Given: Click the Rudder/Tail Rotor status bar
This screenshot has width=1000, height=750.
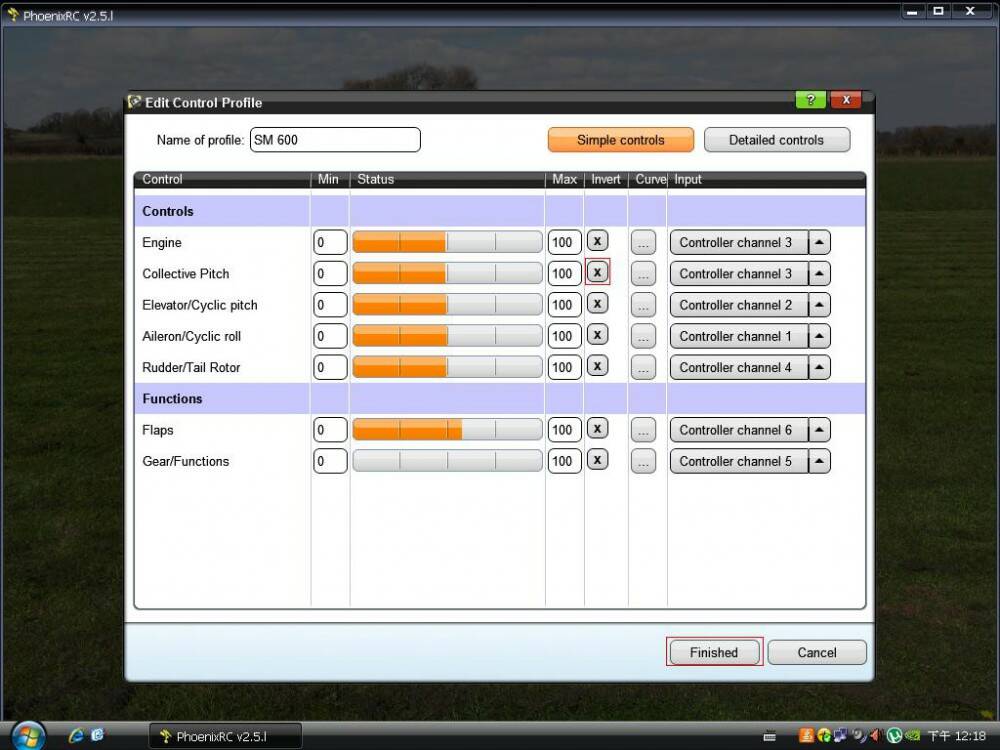Looking at the screenshot, I should click(x=447, y=367).
